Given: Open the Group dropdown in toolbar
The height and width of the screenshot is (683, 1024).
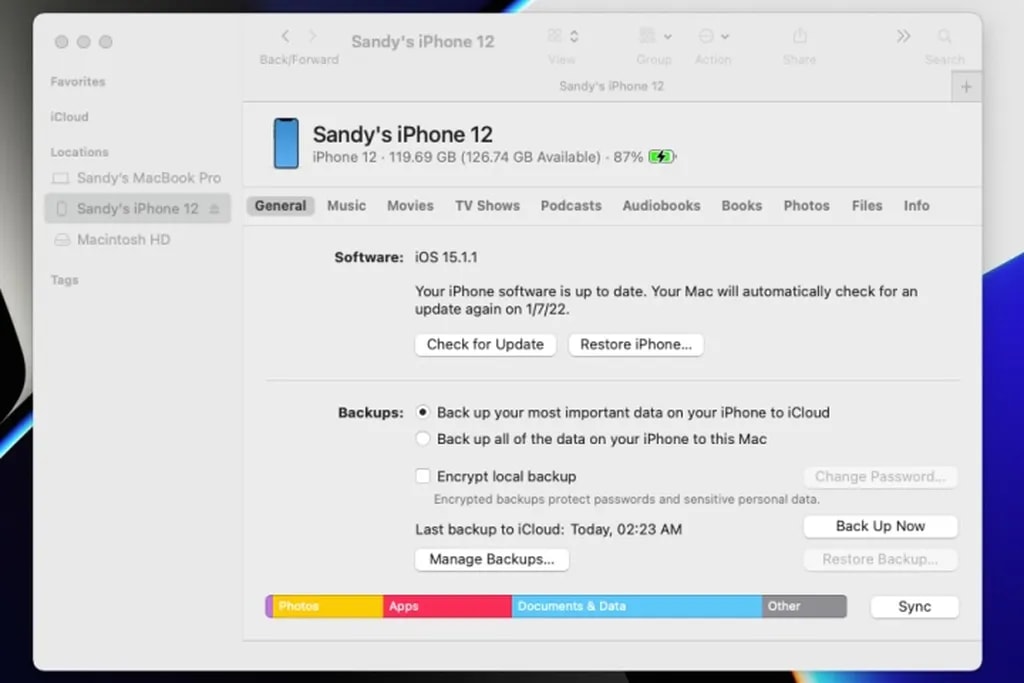Looking at the screenshot, I should click(654, 37).
